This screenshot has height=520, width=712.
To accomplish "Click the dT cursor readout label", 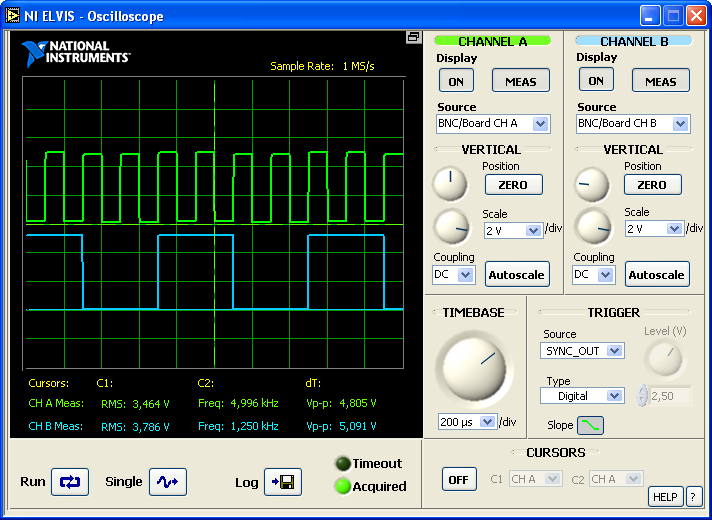I will (x=313, y=383).
